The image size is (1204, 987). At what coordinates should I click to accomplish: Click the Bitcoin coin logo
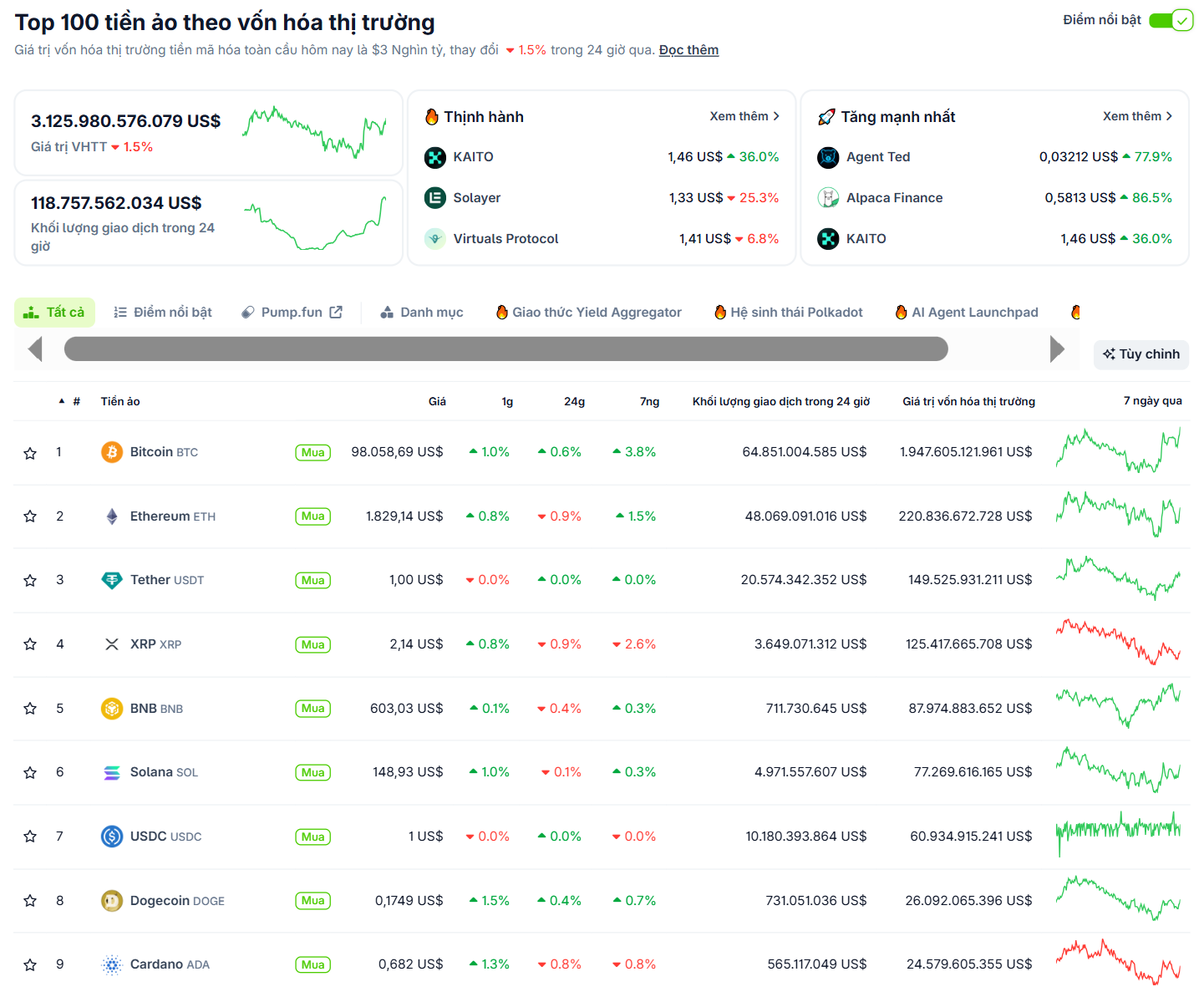(112, 452)
